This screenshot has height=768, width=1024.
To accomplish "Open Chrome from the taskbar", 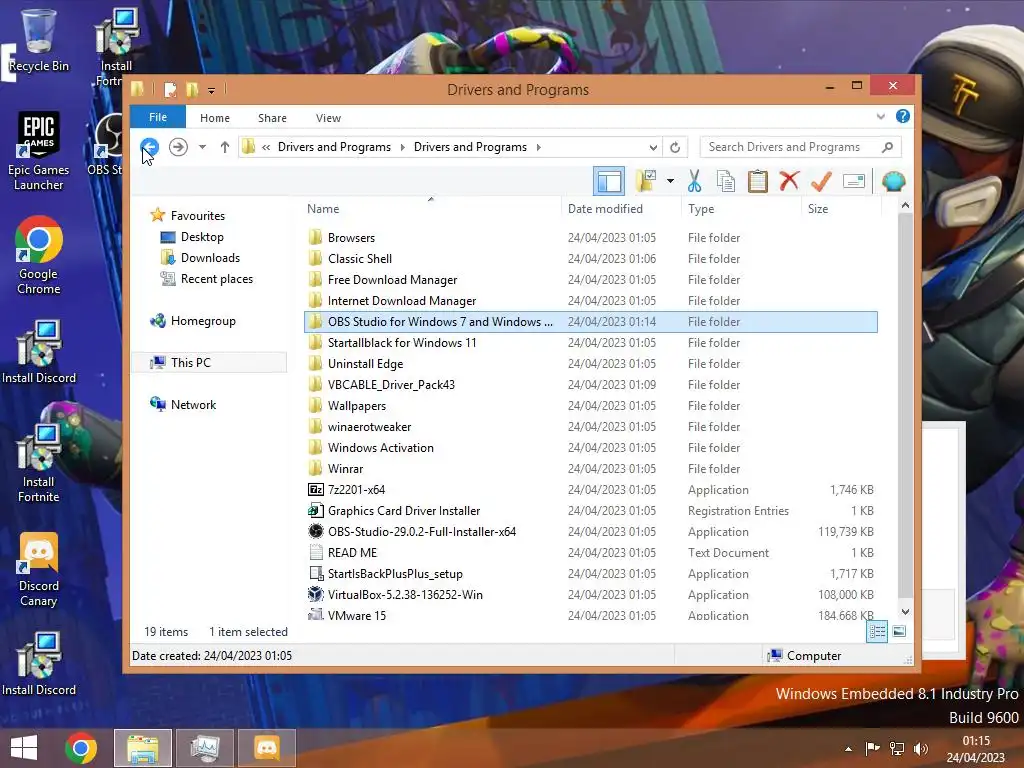I will 81,748.
